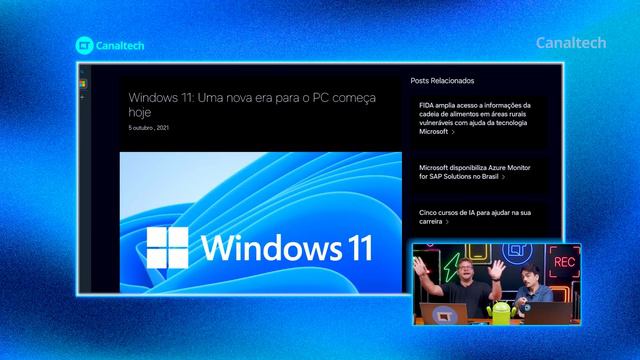Viewport: 640px width, 360px height.
Task: Click the Canaltech watermark text at top-right
Action: (x=571, y=43)
